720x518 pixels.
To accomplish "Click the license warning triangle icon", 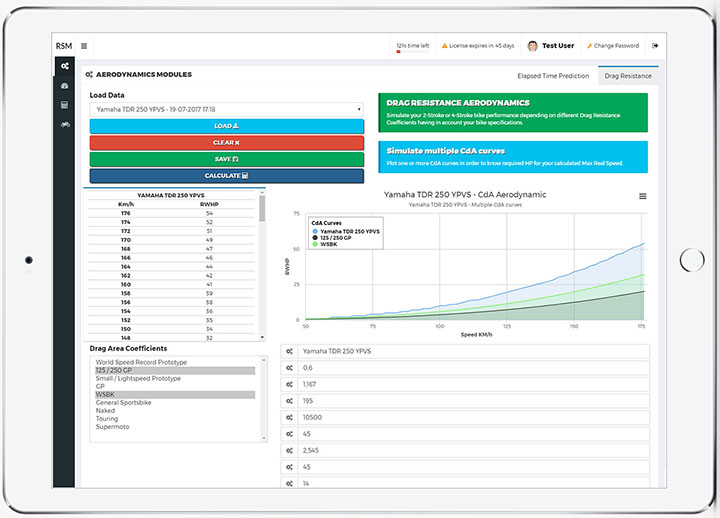I will click(x=444, y=45).
